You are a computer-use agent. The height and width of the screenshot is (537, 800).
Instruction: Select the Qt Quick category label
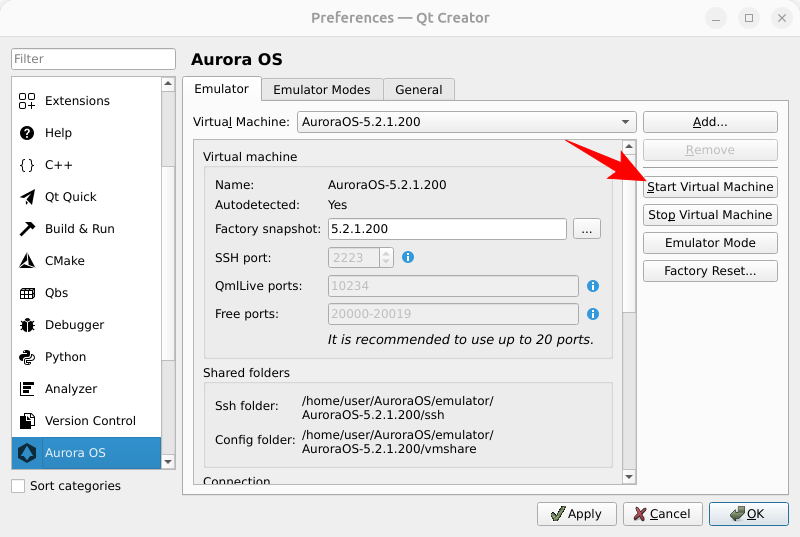[x=70, y=197]
